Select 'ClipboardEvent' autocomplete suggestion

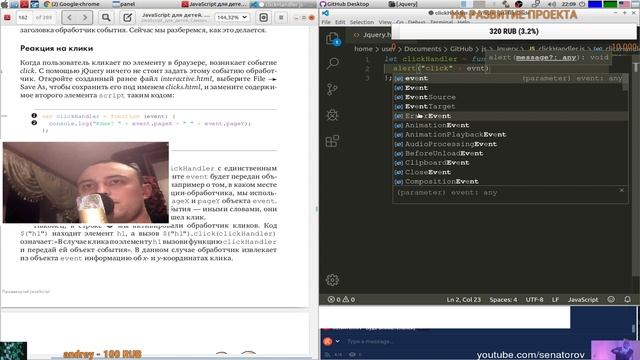coord(510,163)
